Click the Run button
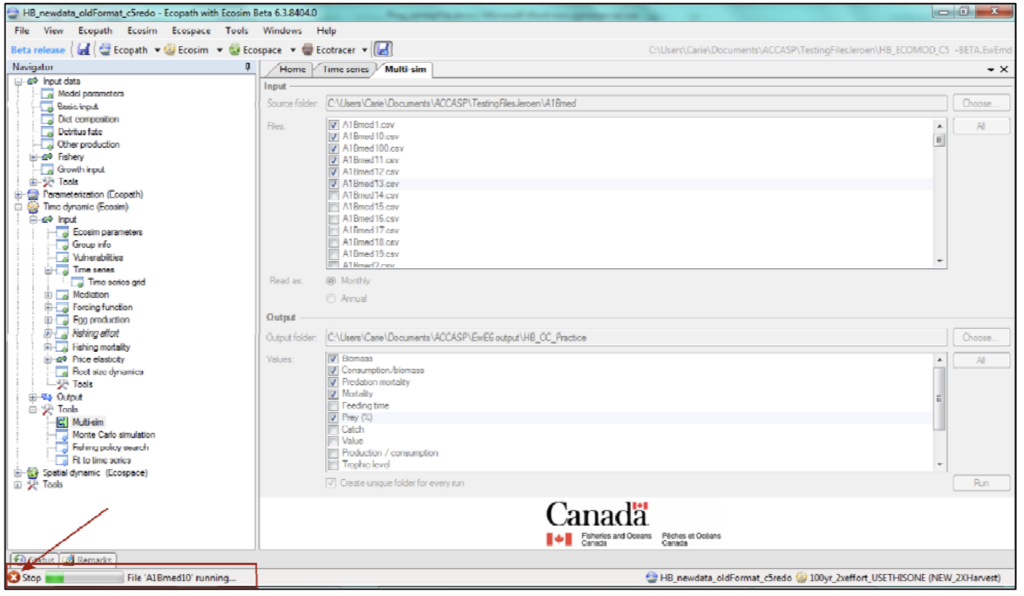 (x=977, y=483)
